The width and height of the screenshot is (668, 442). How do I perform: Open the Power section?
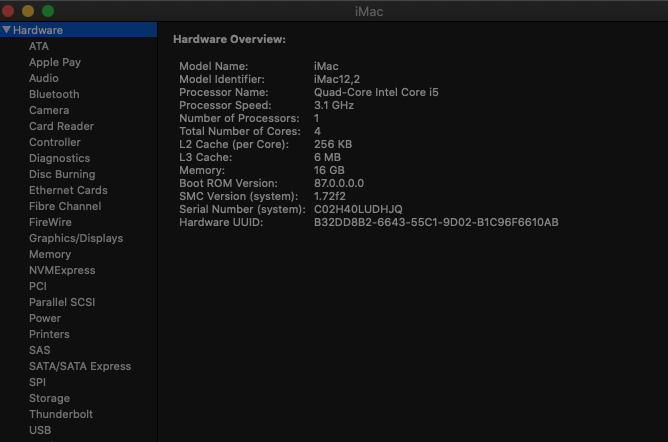(45, 318)
